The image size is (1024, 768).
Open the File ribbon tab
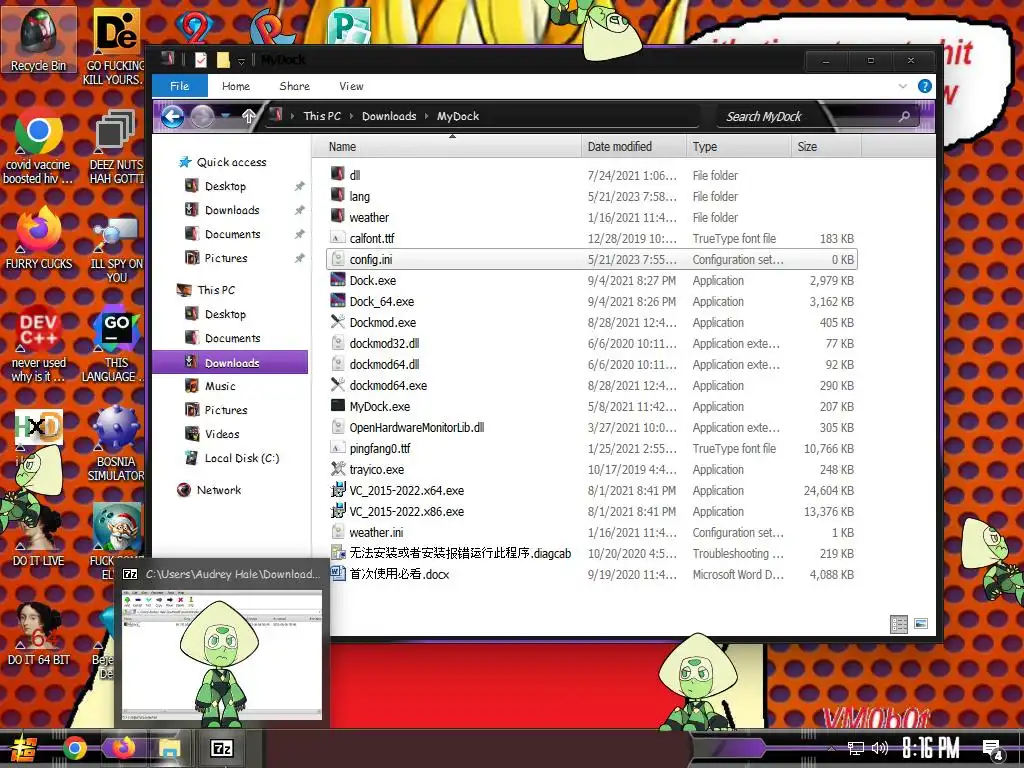pos(180,86)
